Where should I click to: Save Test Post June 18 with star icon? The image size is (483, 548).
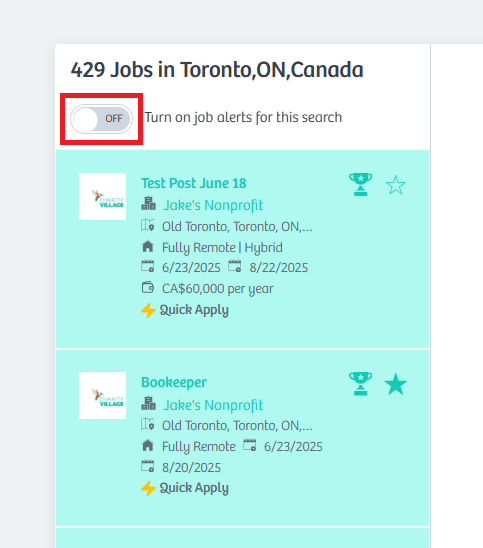396,185
